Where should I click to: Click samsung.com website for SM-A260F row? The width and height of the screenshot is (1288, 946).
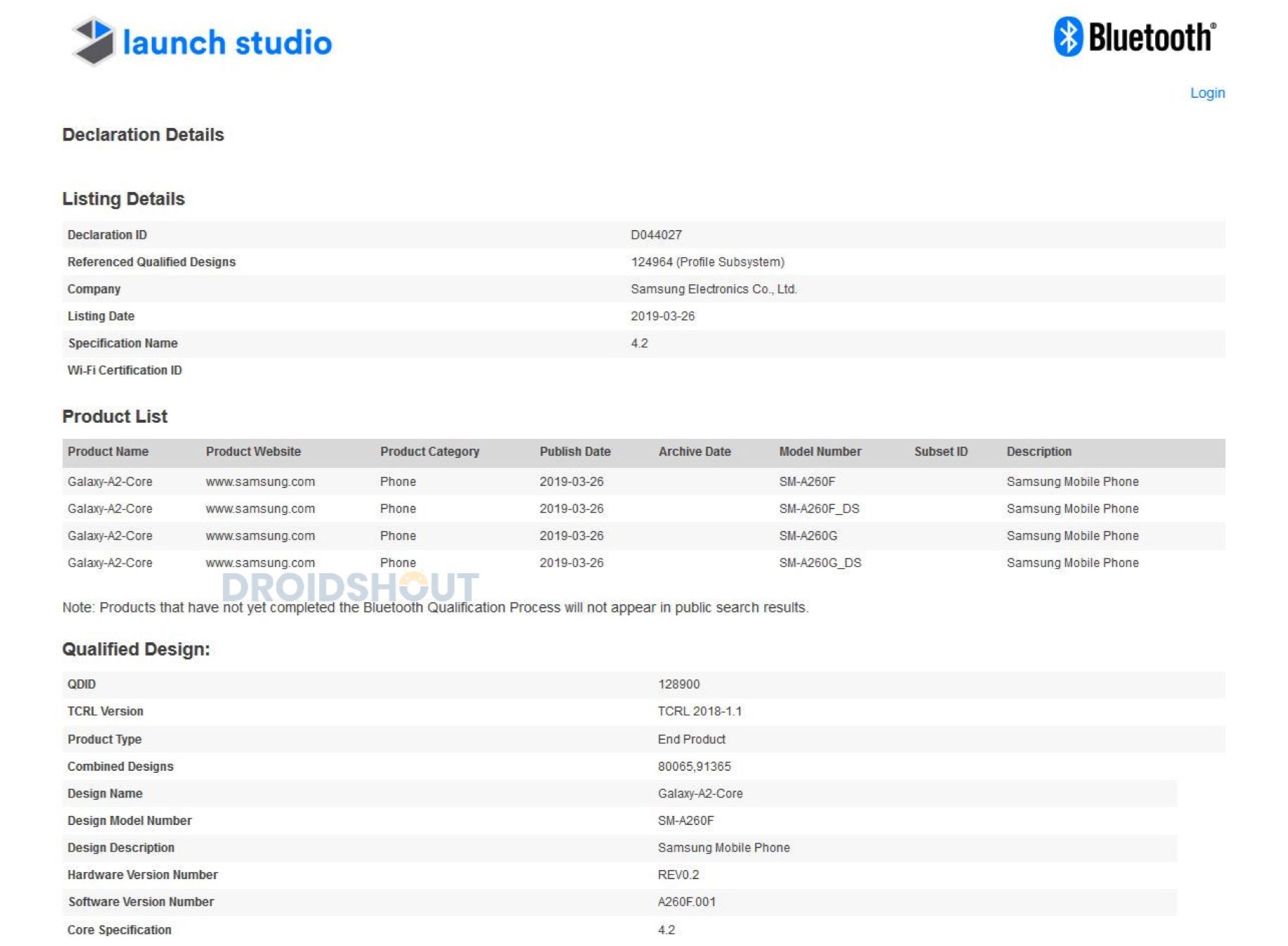pyautogui.click(x=260, y=482)
